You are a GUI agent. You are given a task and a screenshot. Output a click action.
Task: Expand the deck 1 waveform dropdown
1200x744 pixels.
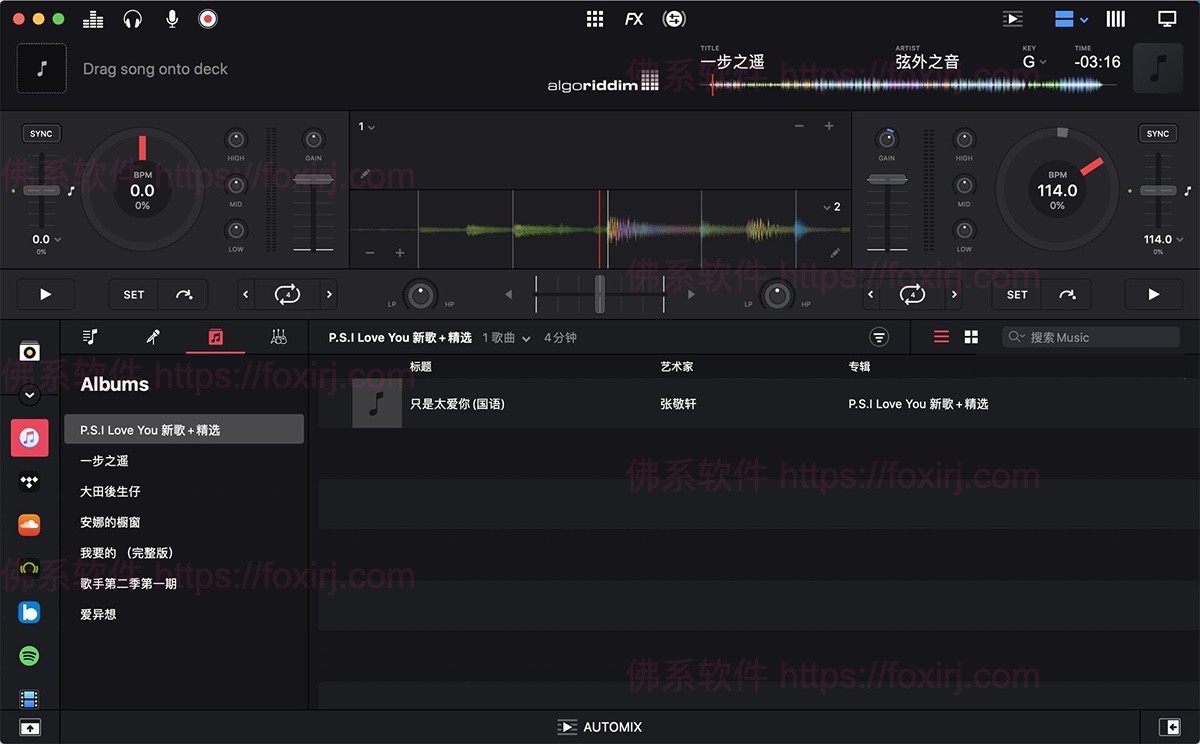point(367,128)
